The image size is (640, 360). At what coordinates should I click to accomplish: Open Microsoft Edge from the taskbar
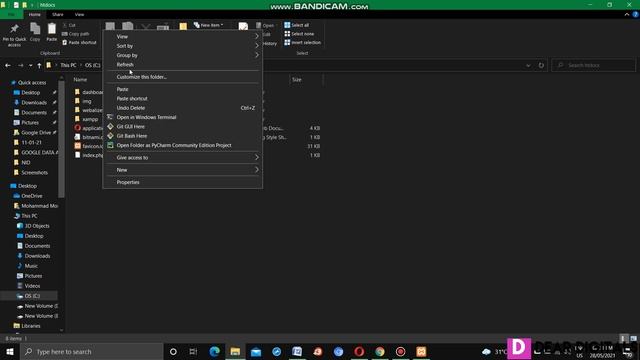(x=214, y=351)
